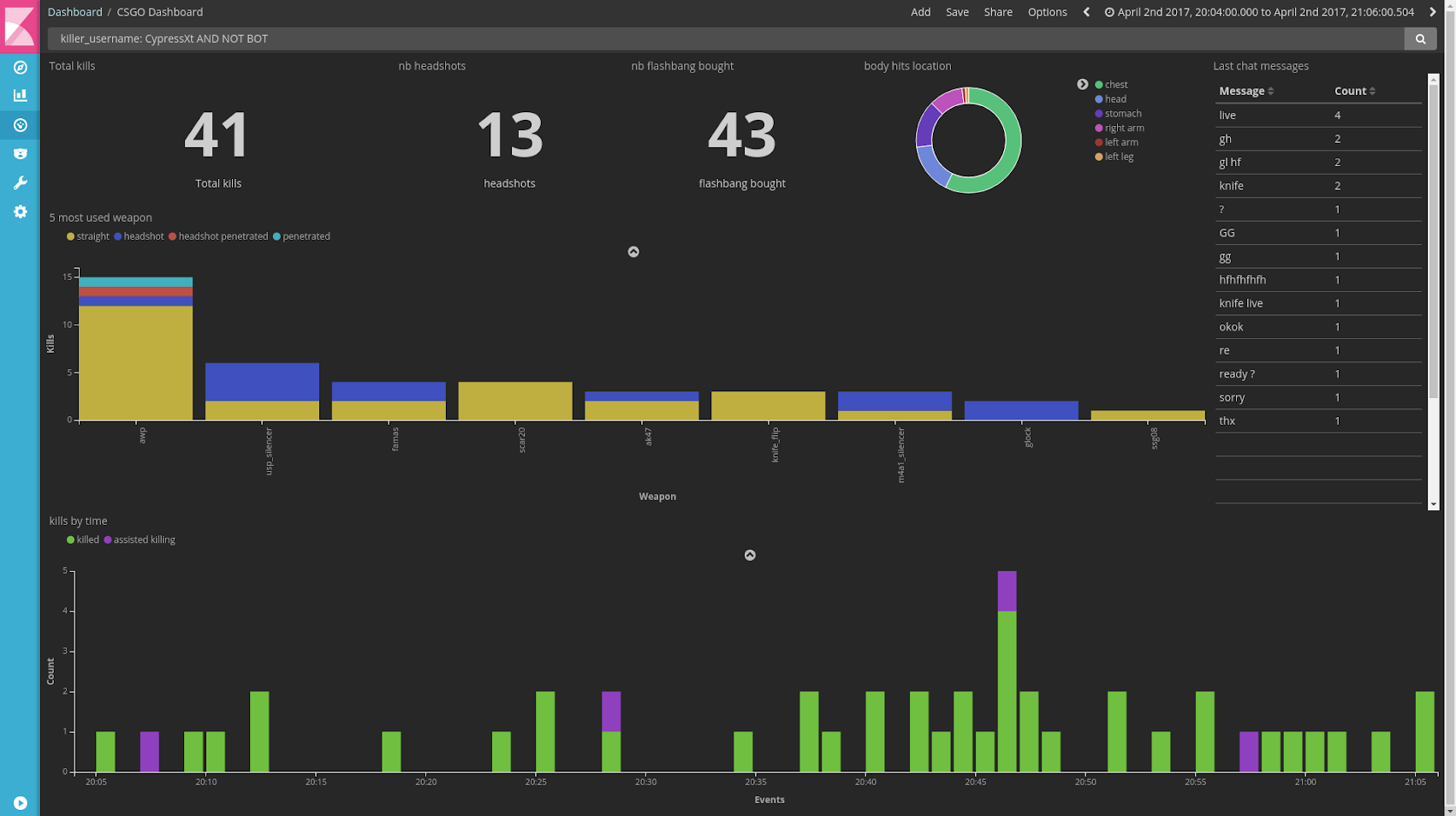1456x816 pixels.
Task: Click the 13 headshots metric
Action: 509,135
